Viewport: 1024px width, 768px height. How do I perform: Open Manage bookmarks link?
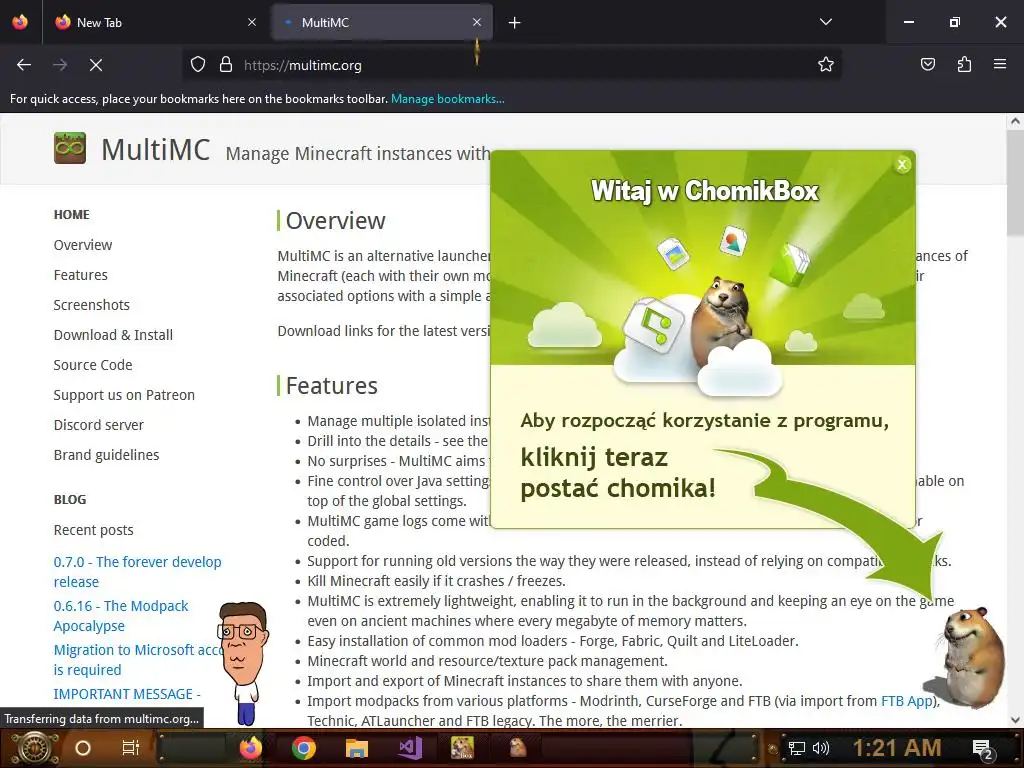pyautogui.click(x=447, y=99)
